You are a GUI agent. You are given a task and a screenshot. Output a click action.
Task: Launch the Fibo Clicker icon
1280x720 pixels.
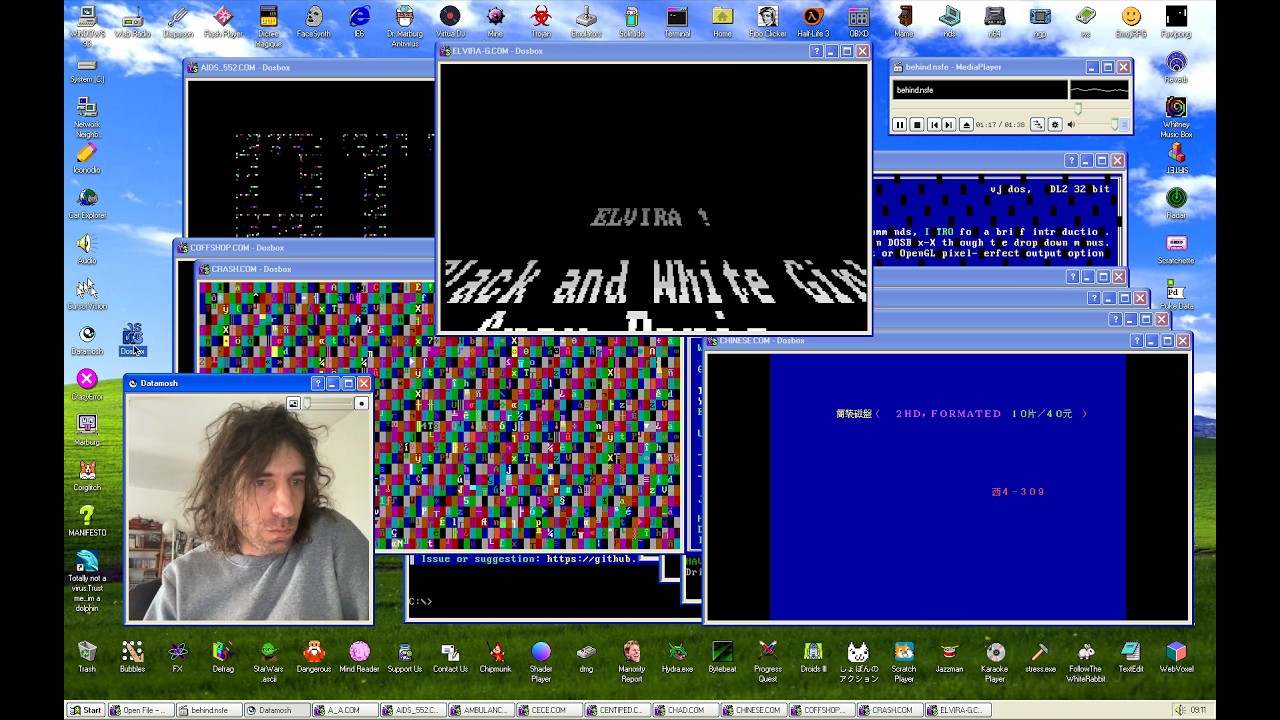[x=768, y=22]
